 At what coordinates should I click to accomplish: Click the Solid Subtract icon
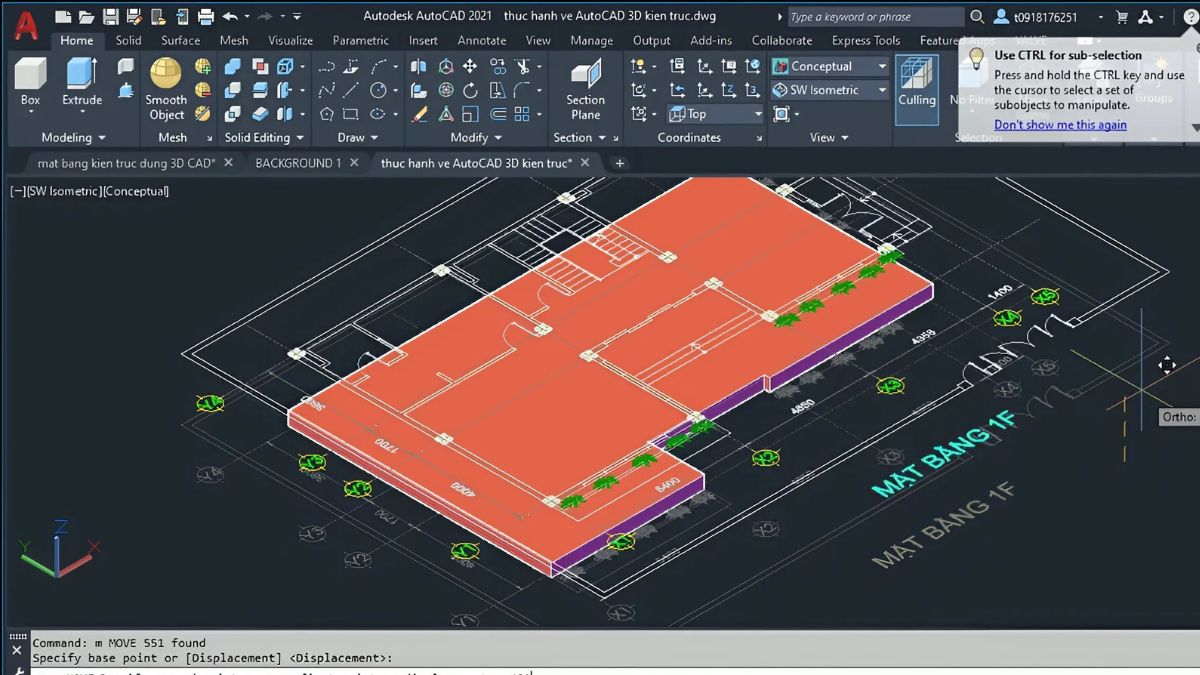[233, 90]
